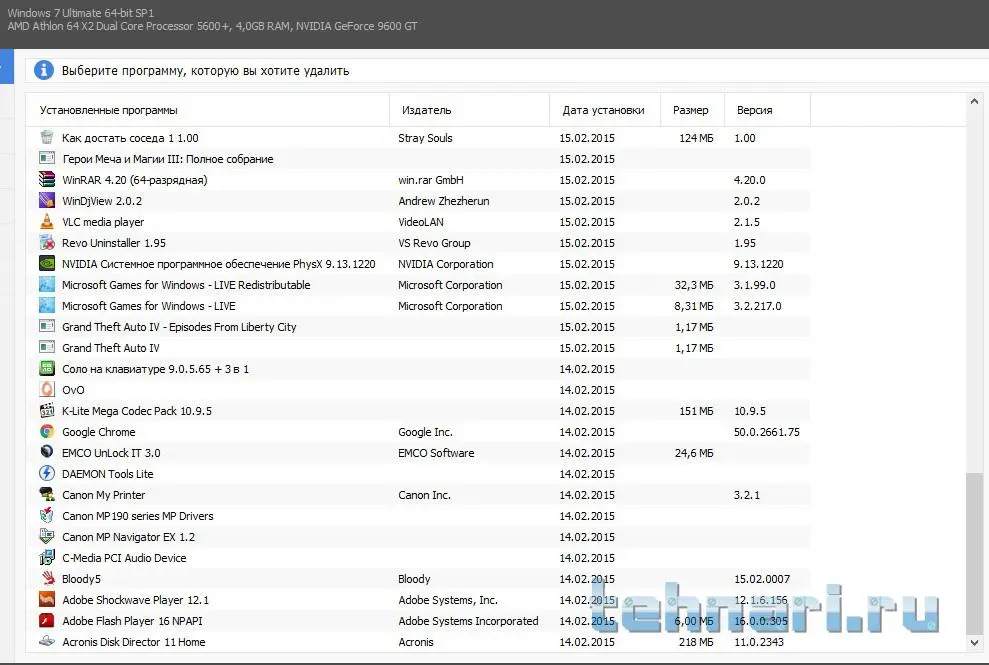Sort by Версия column header
The image size is (989, 665).
tap(768, 110)
